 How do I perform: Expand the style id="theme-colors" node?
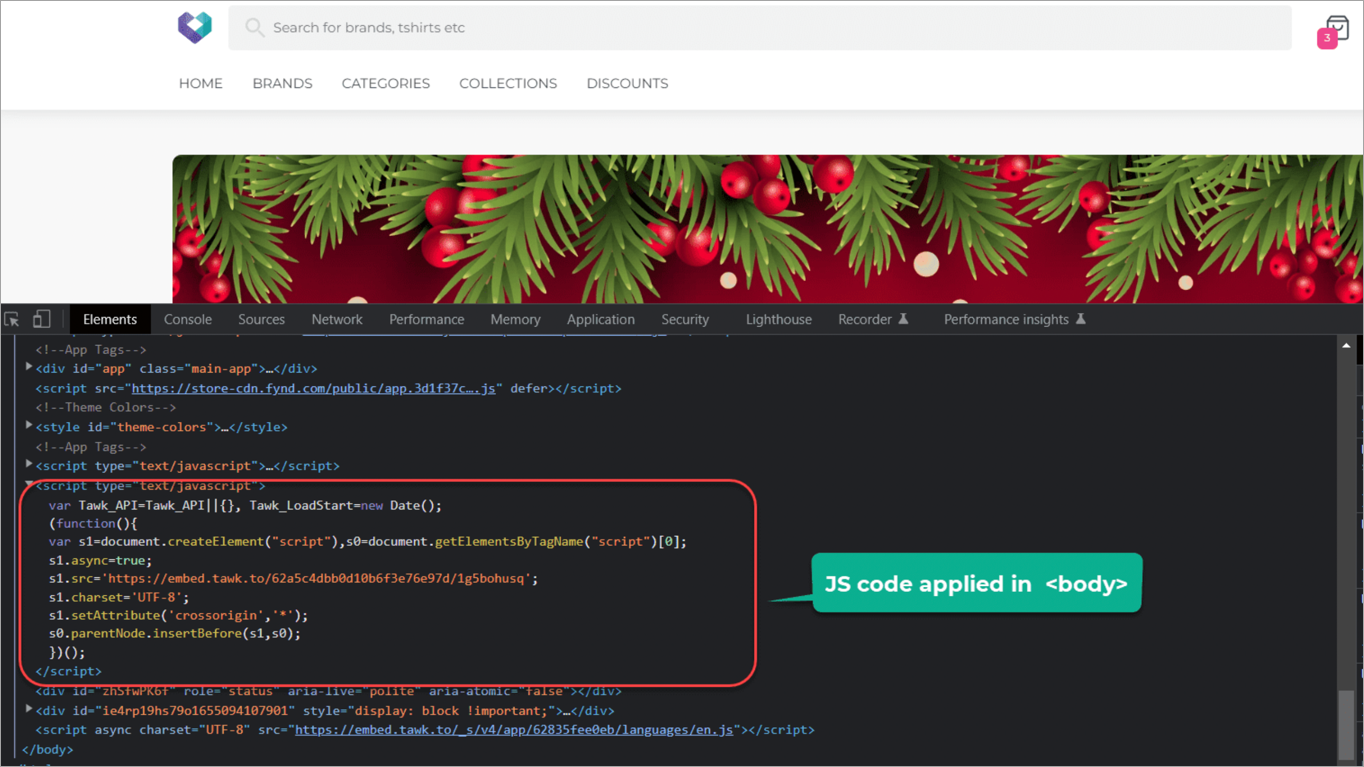click(29, 426)
